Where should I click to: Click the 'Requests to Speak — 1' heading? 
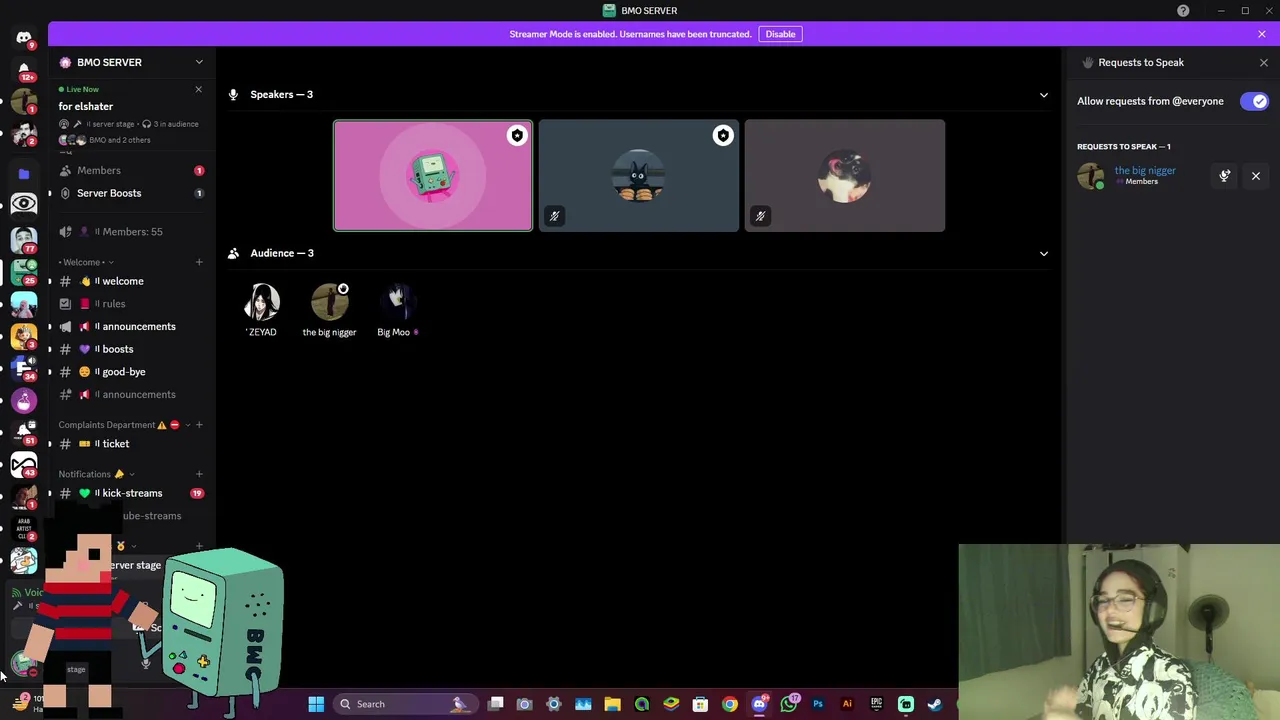pos(1123,147)
